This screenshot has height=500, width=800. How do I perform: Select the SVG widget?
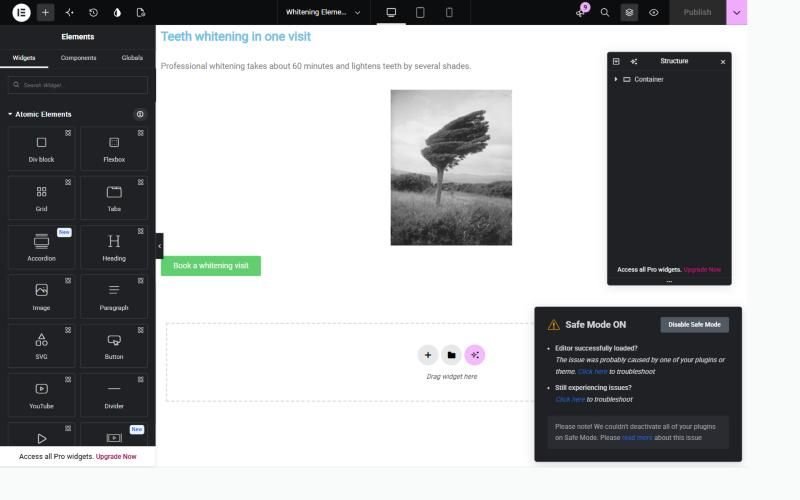tap(41, 346)
